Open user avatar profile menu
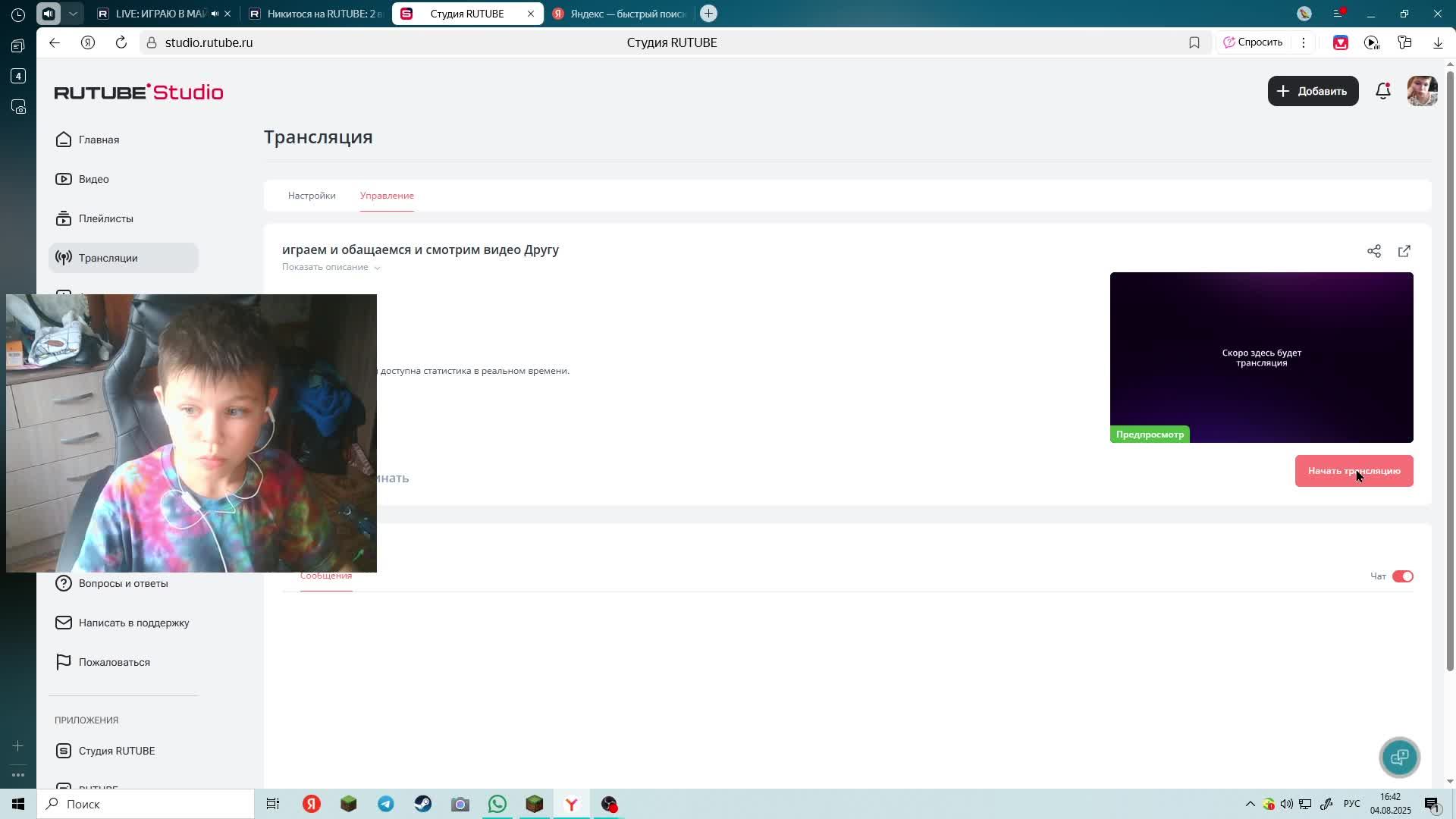 (1422, 91)
